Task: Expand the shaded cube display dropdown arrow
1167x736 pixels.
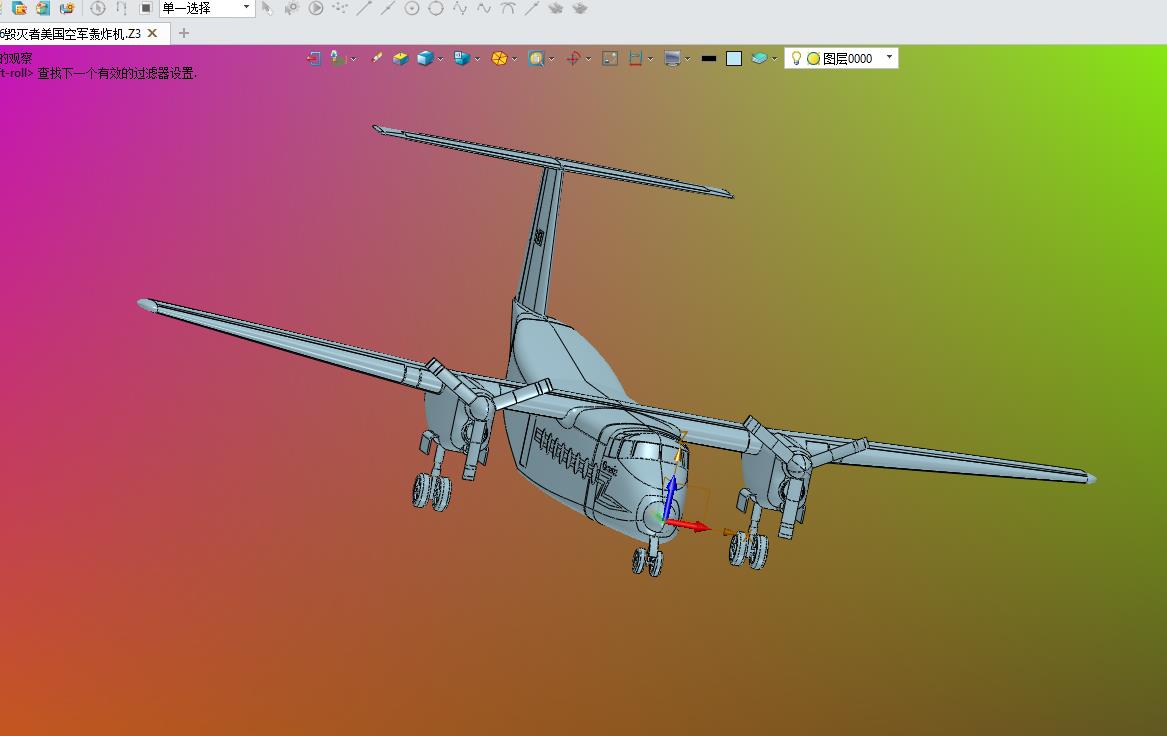Action: (x=441, y=59)
